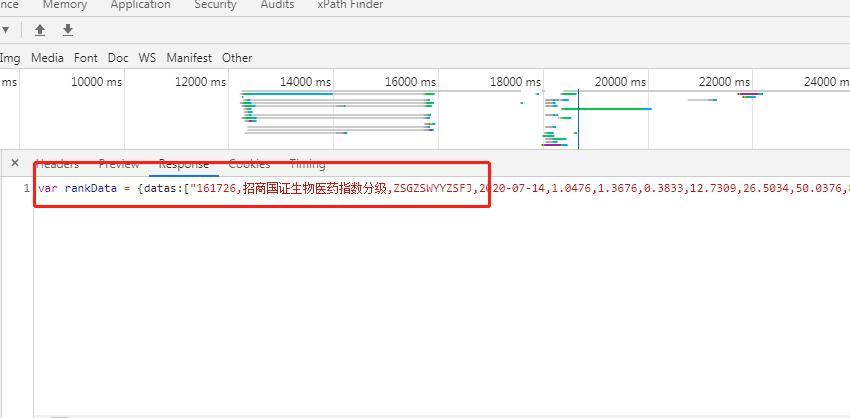The image size is (850, 418).
Task: Switch to the Headers tab
Action: click(x=57, y=164)
